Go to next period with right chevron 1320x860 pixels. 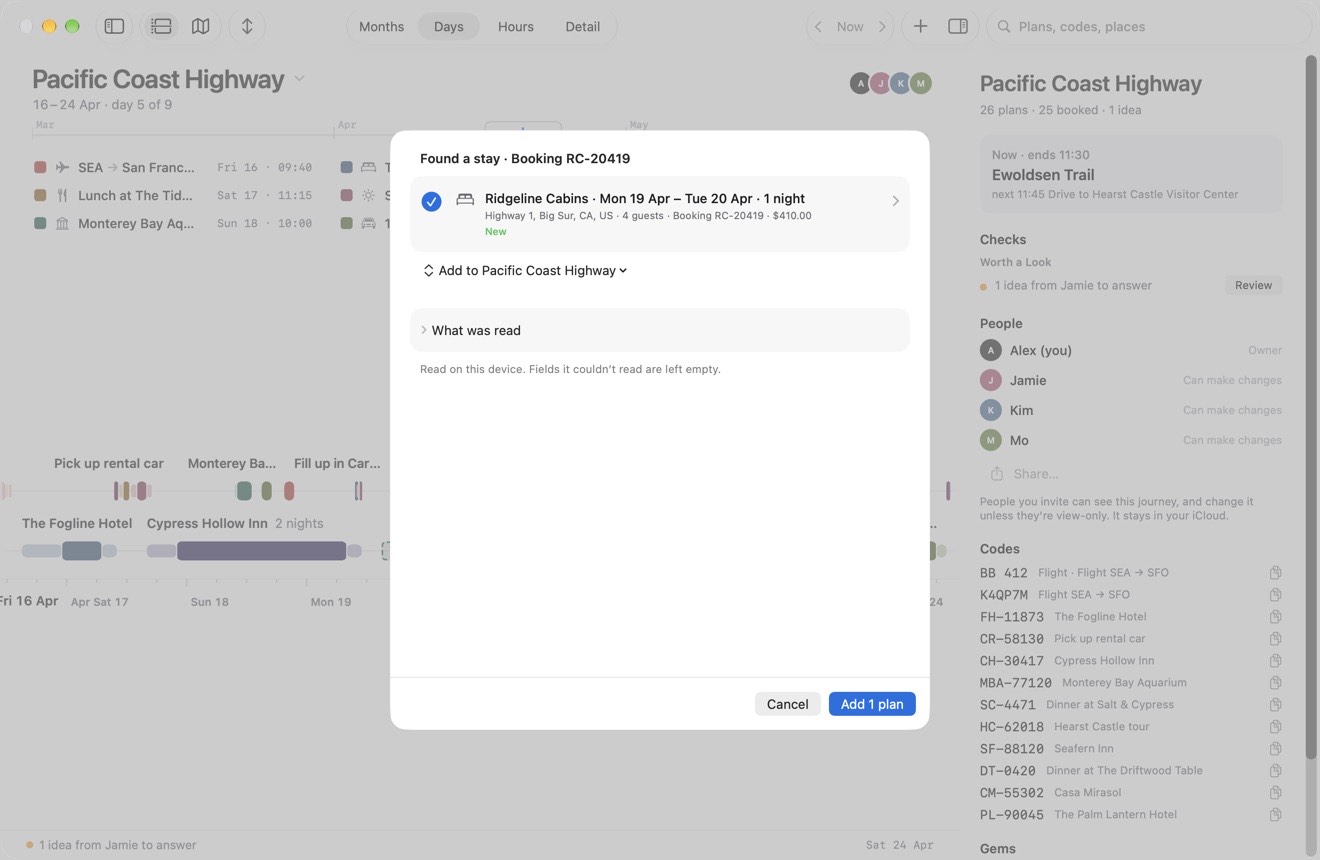(x=882, y=26)
